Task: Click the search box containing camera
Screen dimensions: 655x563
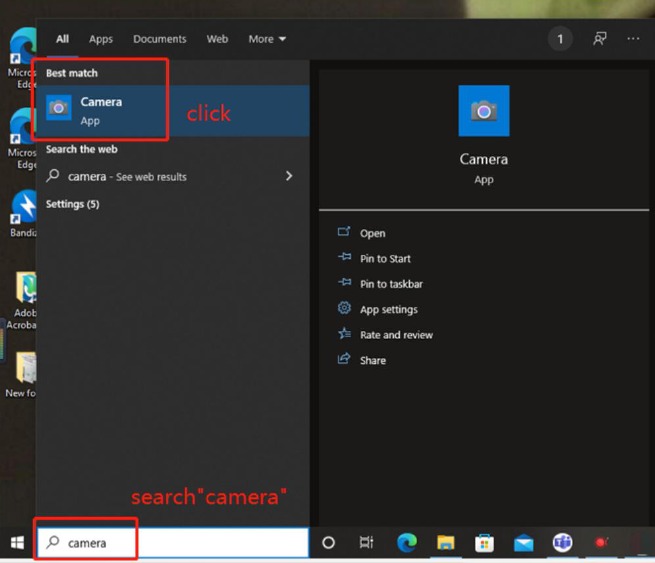Action: tap(173, 543)
